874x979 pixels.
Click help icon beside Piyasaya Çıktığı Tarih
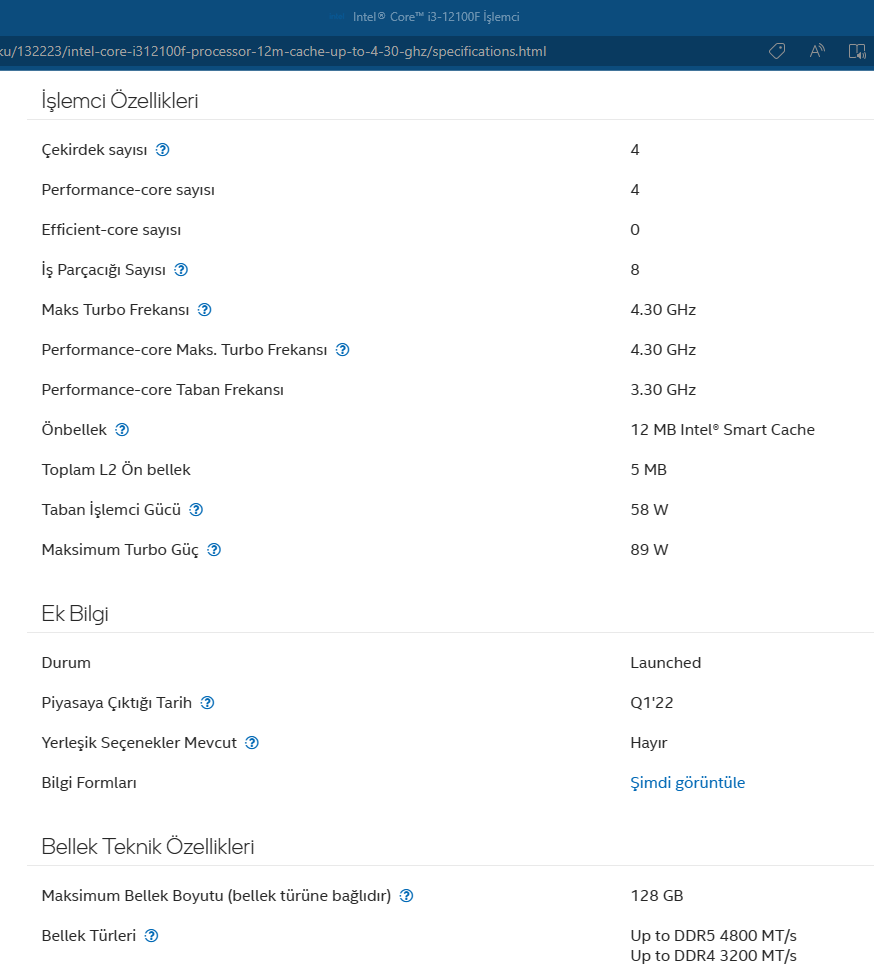pos(207,703)
